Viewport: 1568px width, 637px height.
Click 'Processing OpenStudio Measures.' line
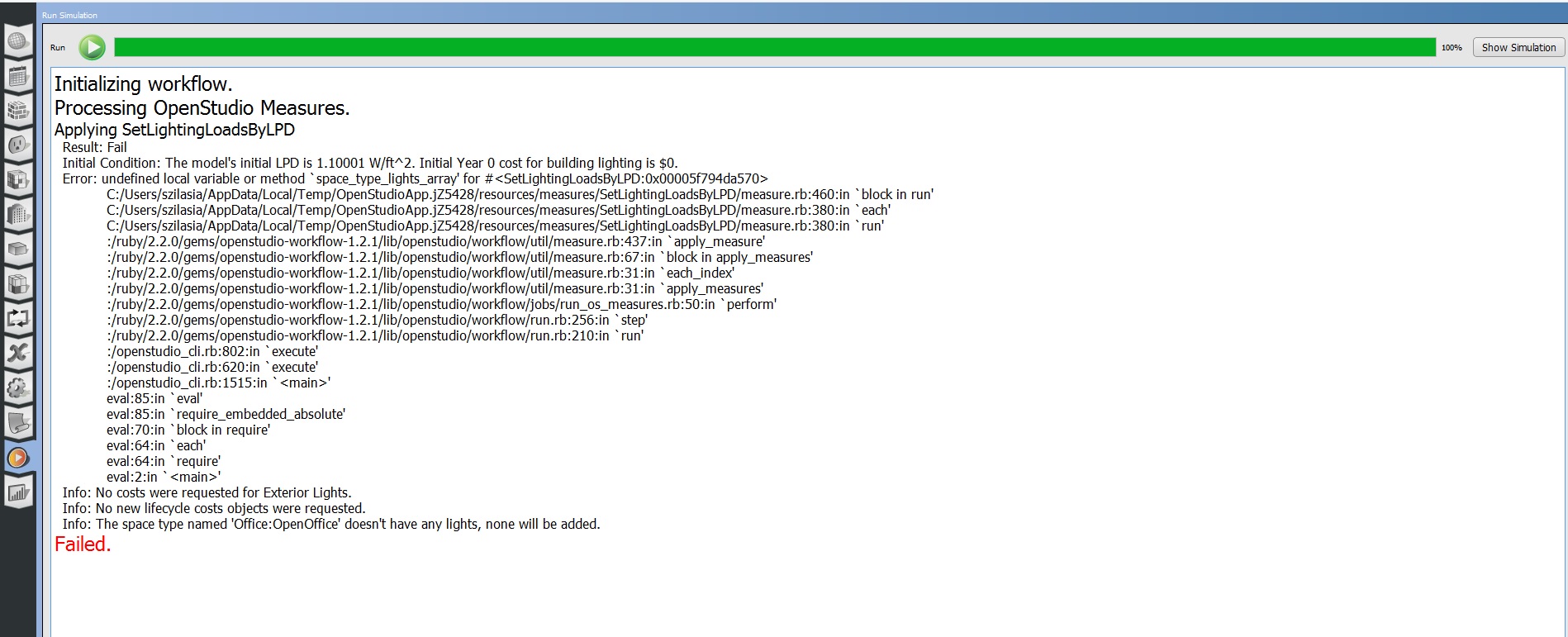tap(202, 108)
